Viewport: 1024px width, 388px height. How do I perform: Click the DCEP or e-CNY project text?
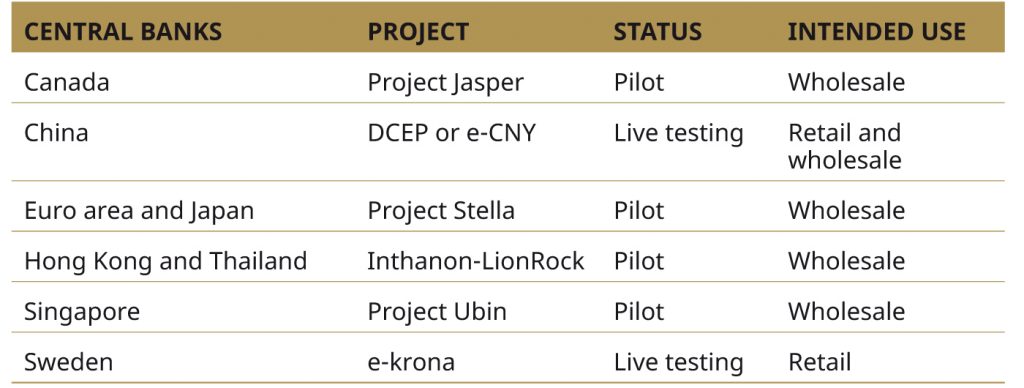click(451, 133)
